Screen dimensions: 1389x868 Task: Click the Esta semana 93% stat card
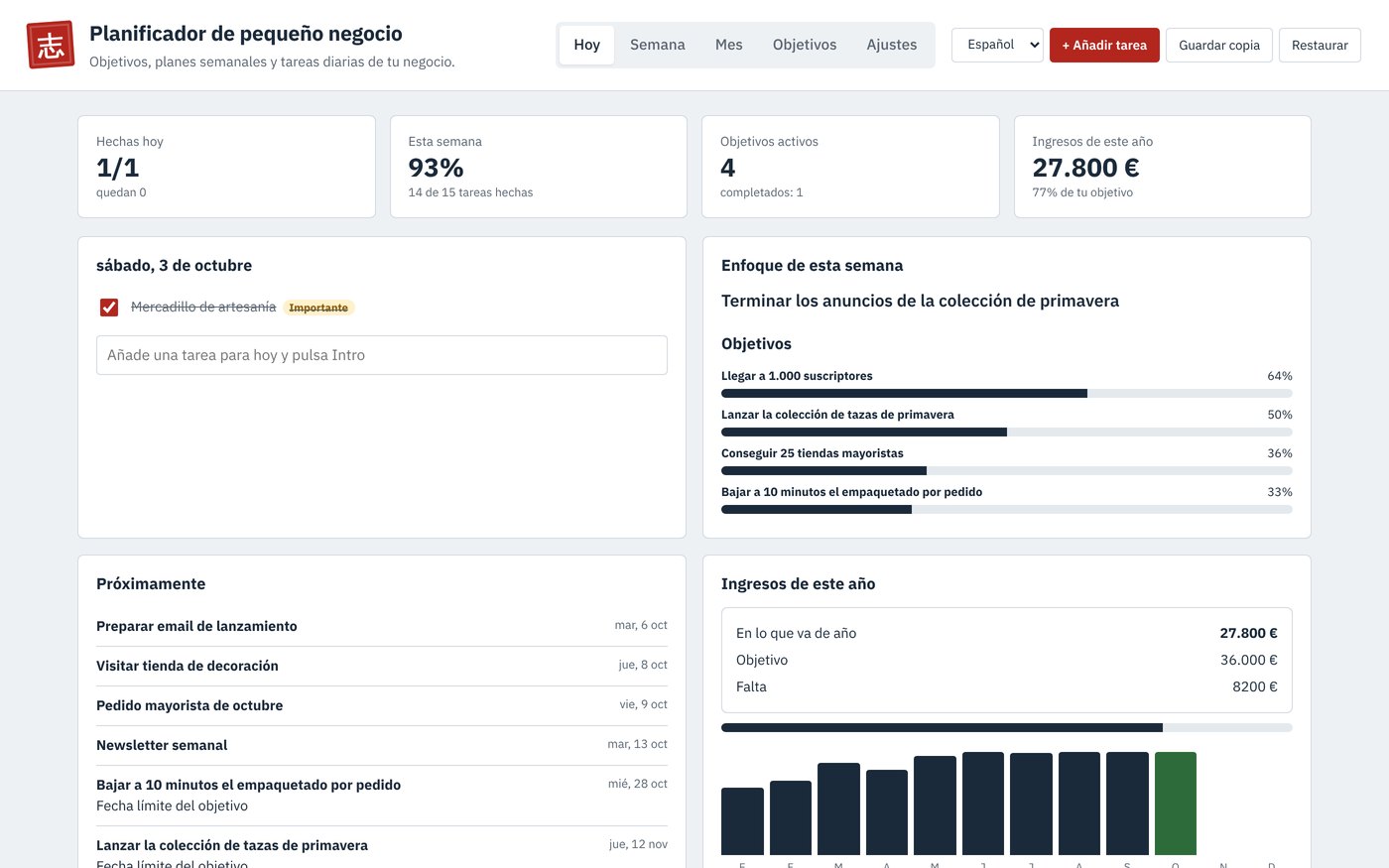539,167
